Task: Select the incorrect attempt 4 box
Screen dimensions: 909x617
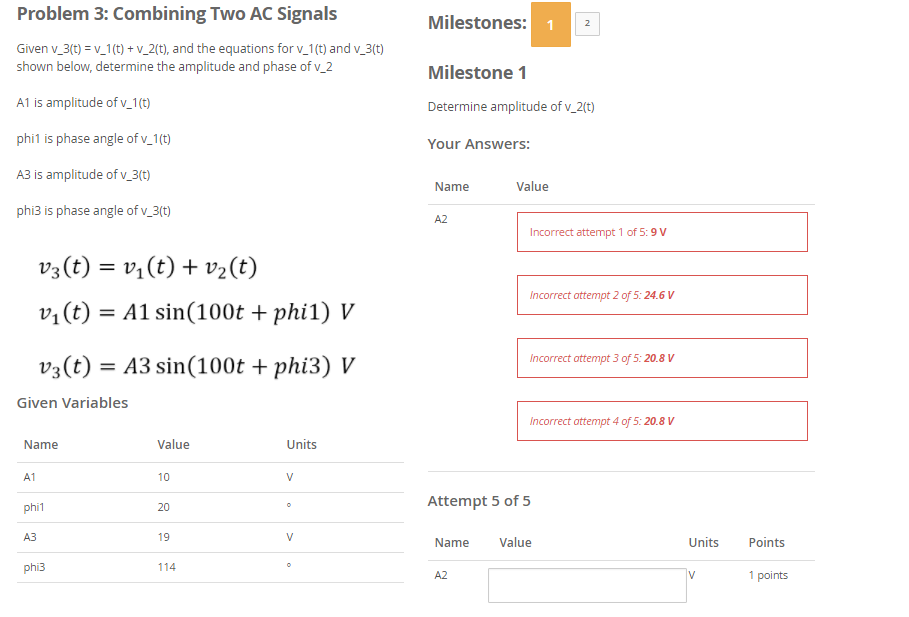Action: (x=661, y=420)
